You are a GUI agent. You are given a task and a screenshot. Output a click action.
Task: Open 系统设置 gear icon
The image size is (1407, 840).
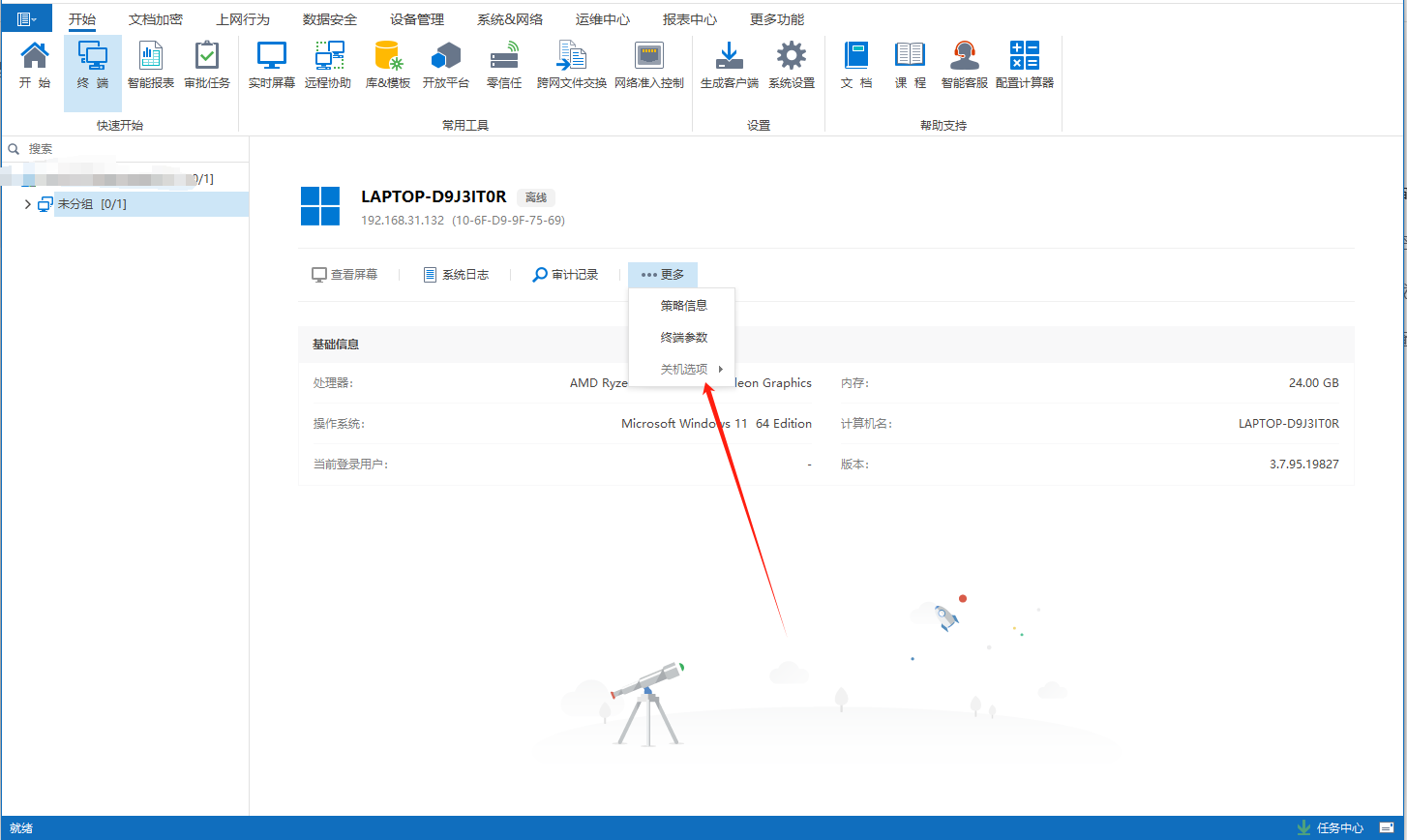click(792, 65)
